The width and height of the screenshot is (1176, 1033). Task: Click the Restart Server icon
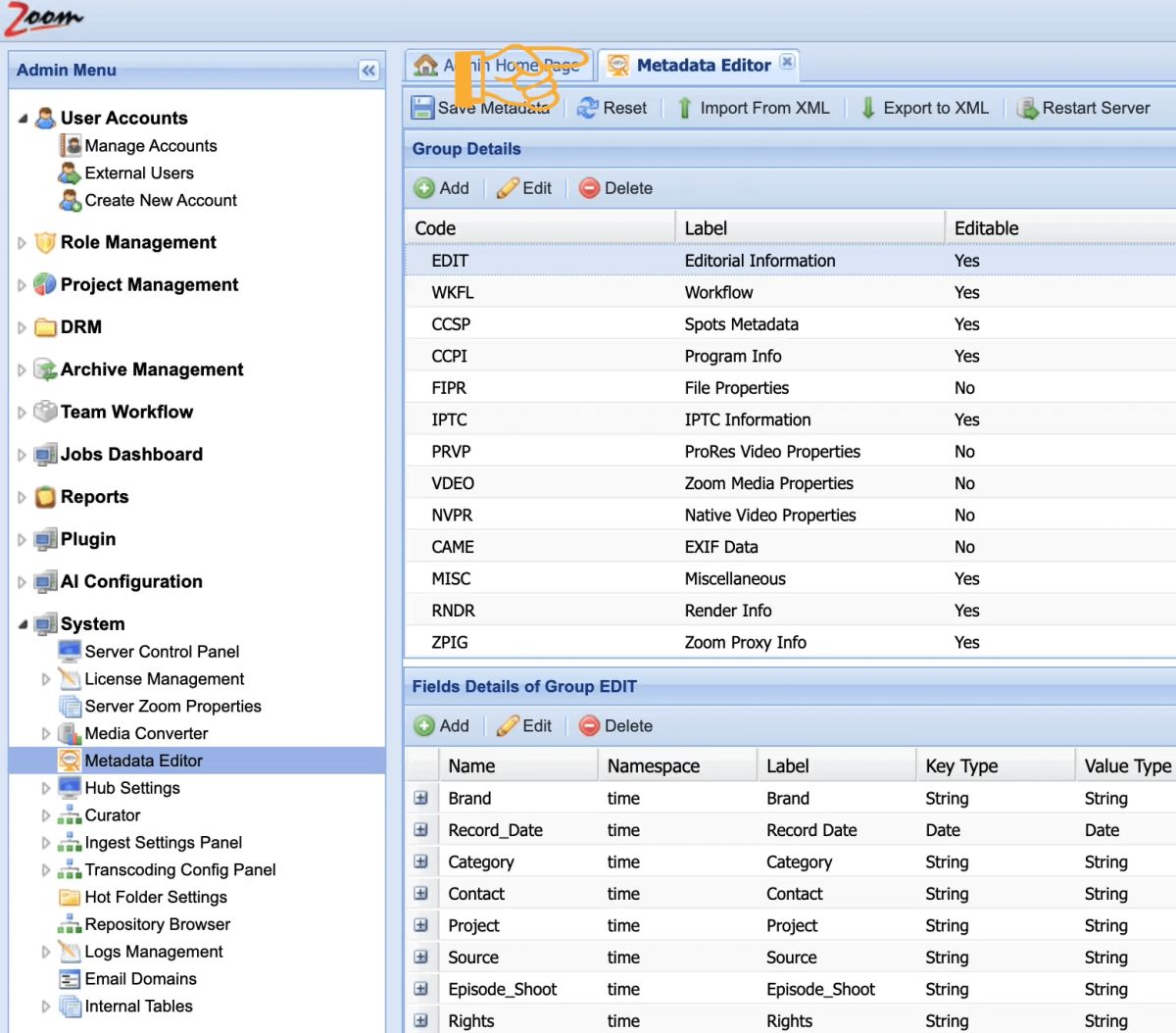pos(1027,108)
